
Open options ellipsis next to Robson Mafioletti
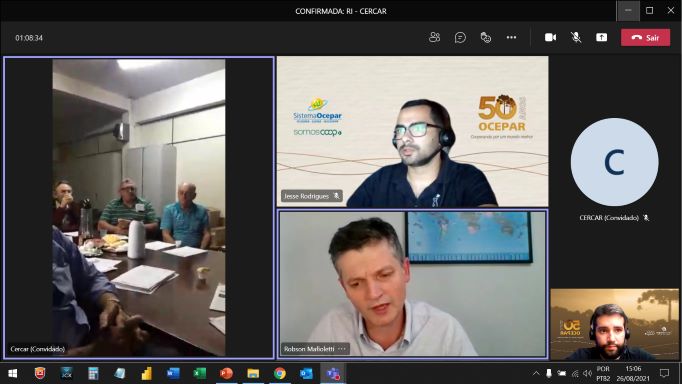342,349
